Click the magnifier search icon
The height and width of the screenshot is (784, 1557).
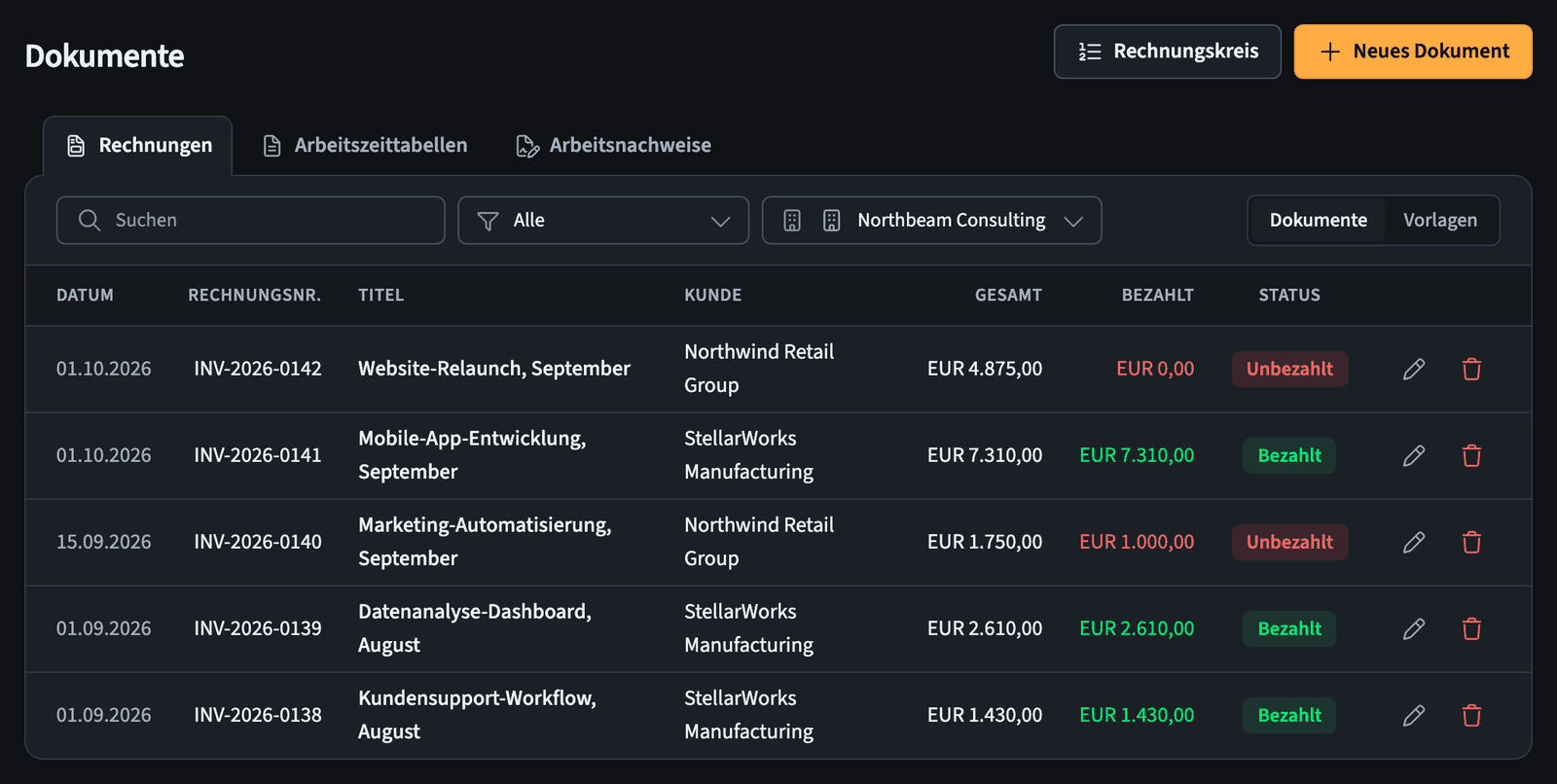click(x=90, y=220)
